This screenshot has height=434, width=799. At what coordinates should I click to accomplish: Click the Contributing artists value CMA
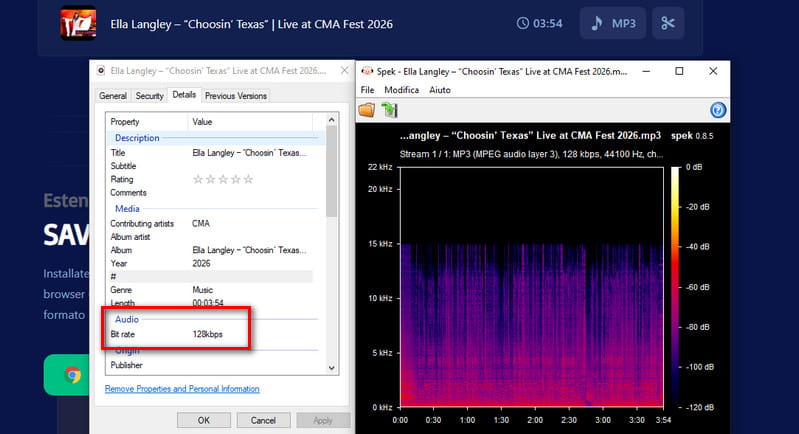pyautogui.click(x=201, y=224)
